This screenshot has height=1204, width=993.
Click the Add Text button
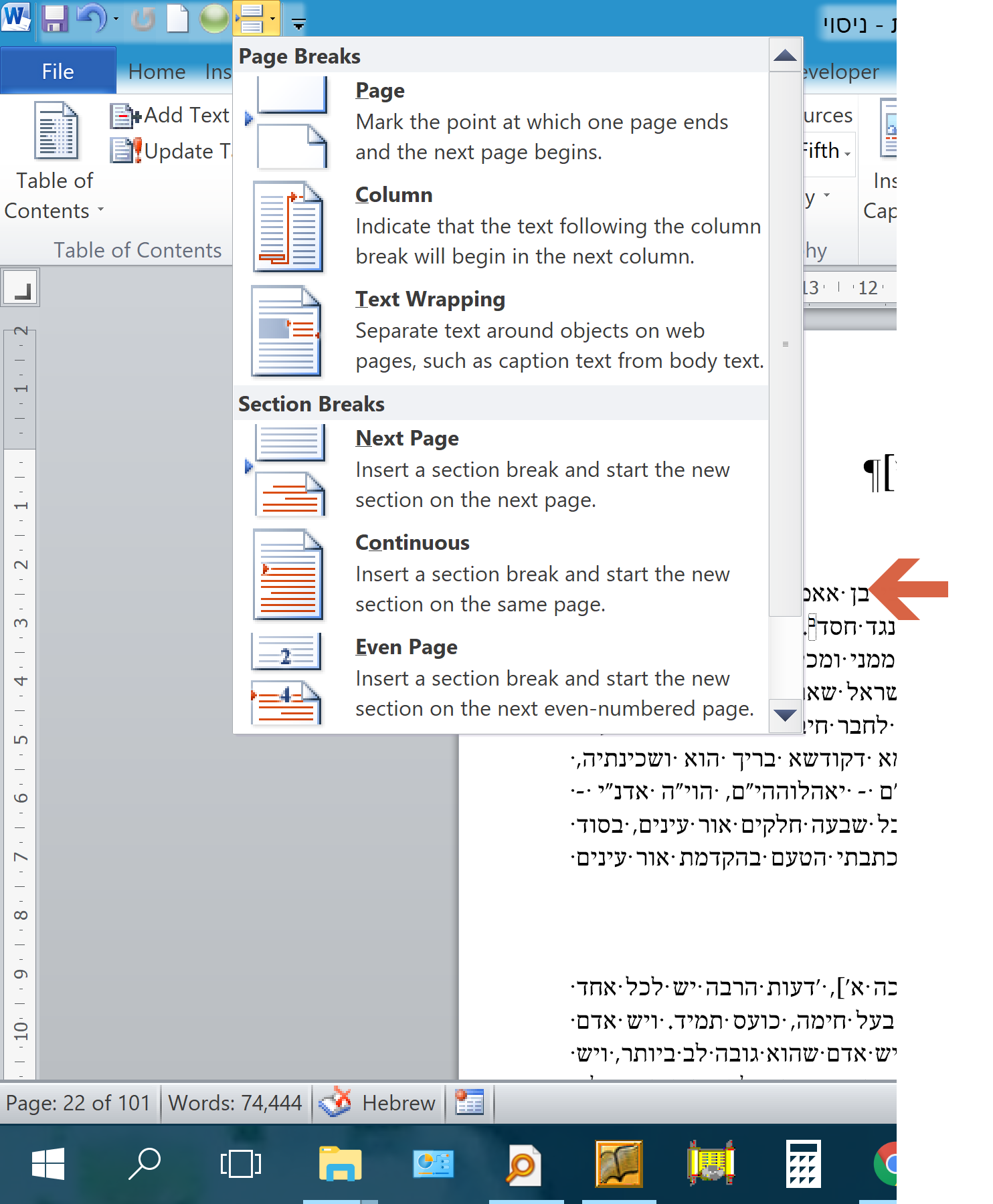[x=170, y=116]
